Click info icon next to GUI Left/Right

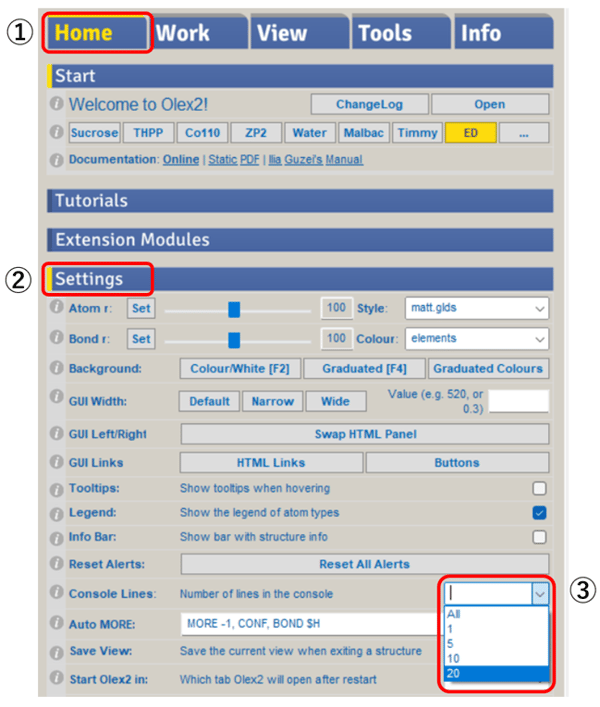56,433
